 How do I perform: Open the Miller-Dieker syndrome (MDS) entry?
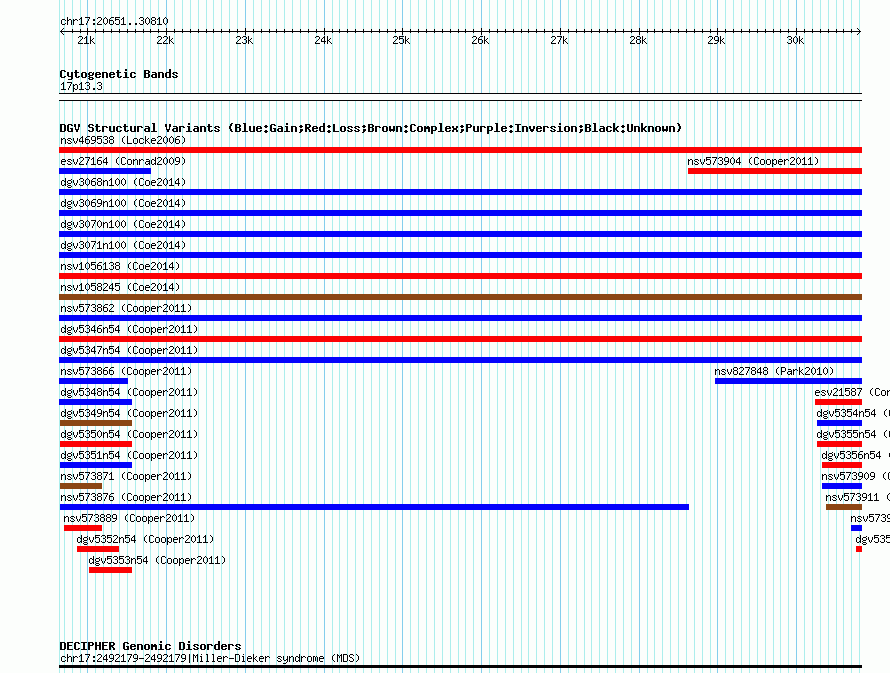tap(210, 658)
